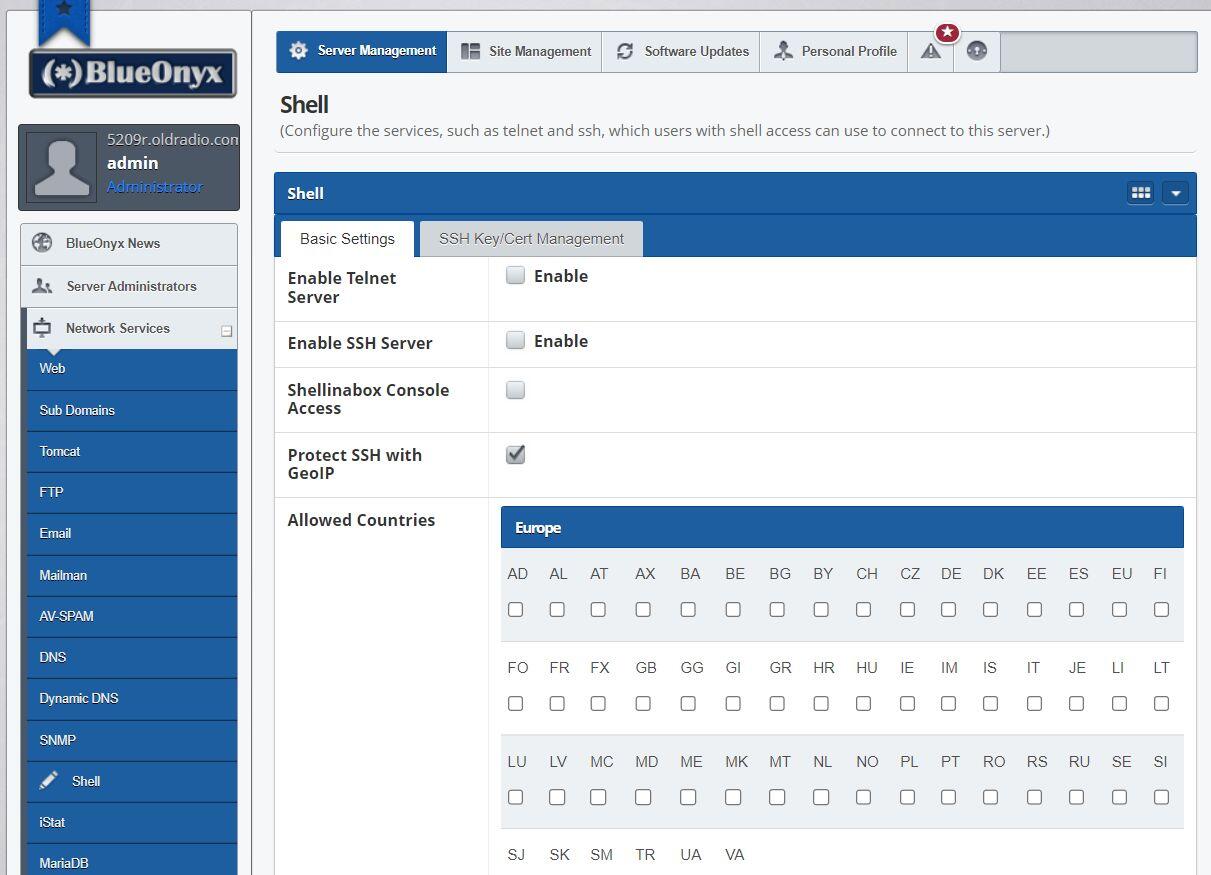Open Server Administrators menu item

pyautogui.click(x=129, y=286)
